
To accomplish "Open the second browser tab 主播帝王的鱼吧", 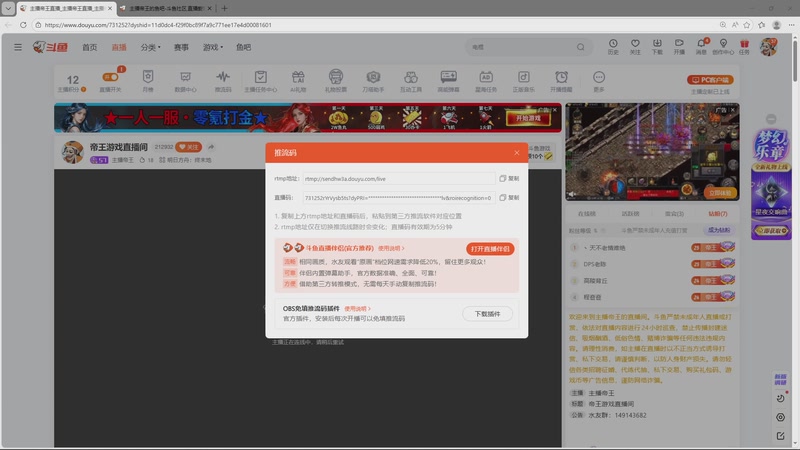I will pyautogui.click(x=164, y=8).
